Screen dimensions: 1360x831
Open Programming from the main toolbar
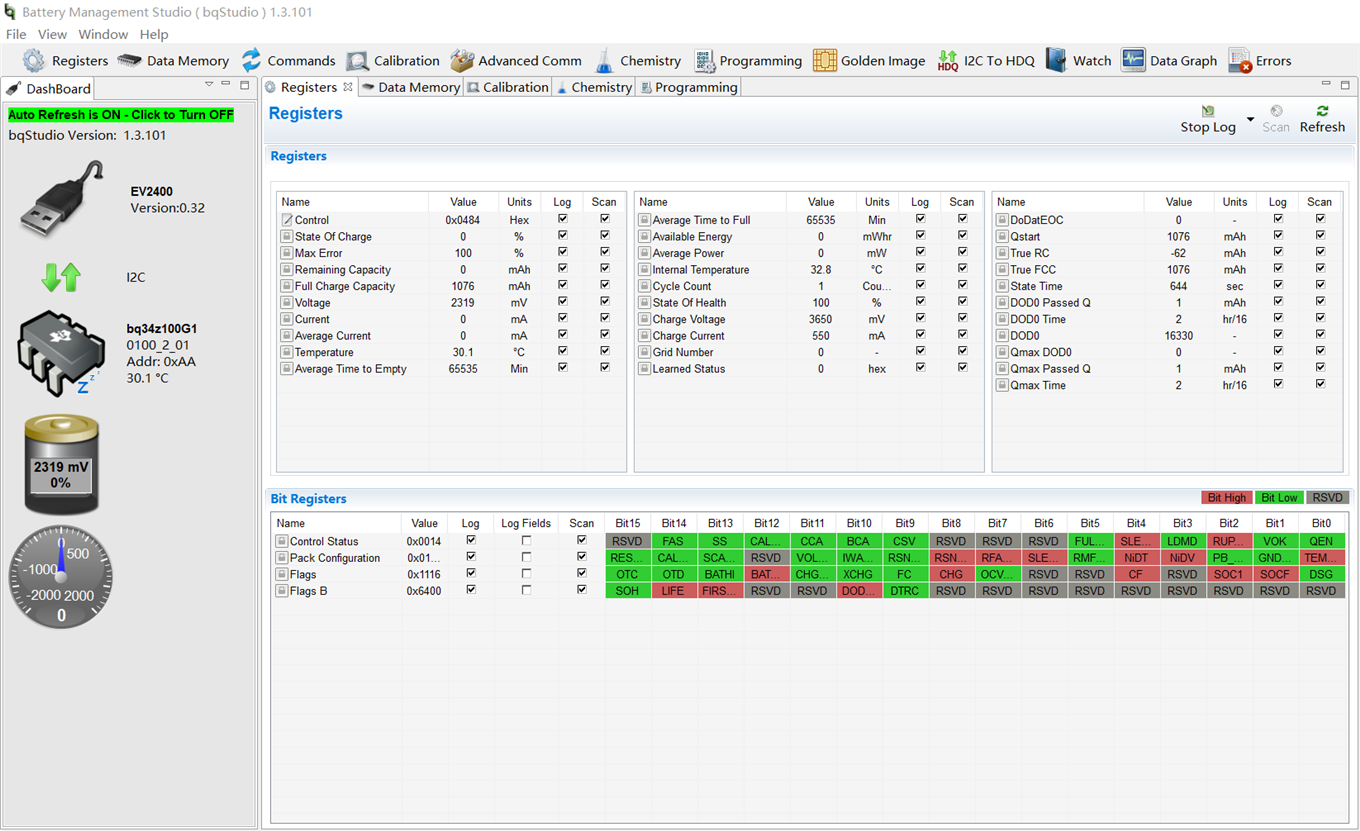pyautogui.click(x=748, y=61)
